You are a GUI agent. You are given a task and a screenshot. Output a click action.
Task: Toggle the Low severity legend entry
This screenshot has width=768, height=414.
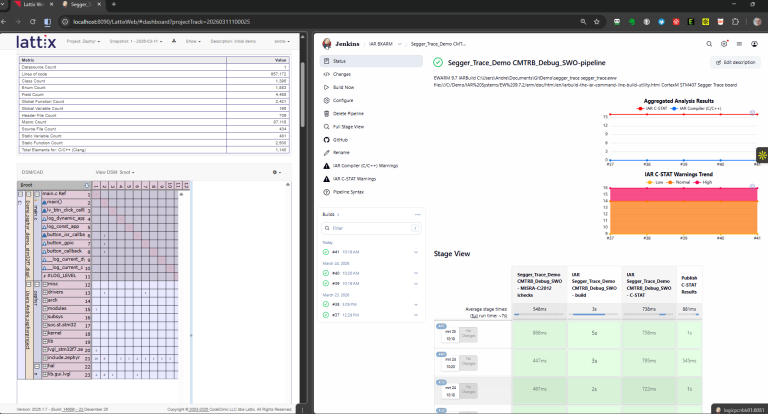click(x=660, y=182)
